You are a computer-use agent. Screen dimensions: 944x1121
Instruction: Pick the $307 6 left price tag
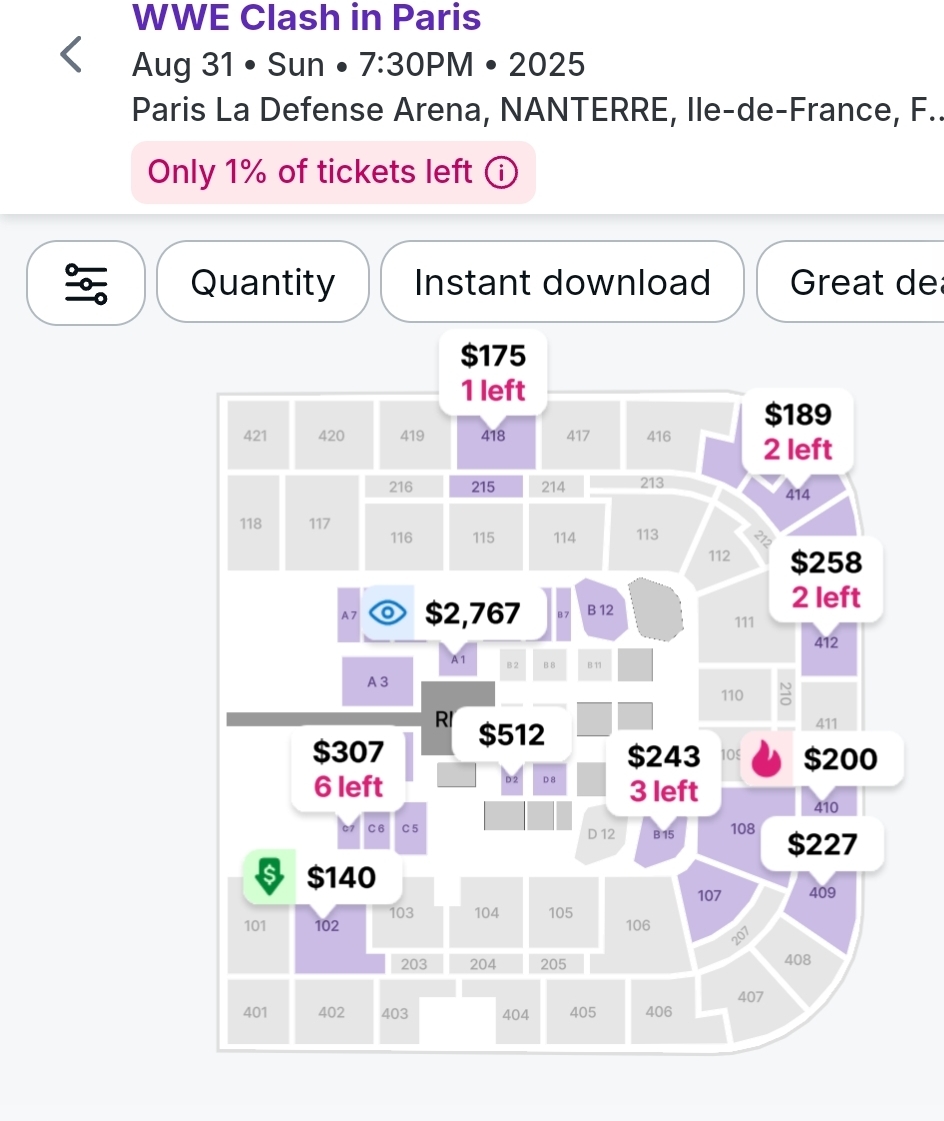tap(348, 768)
